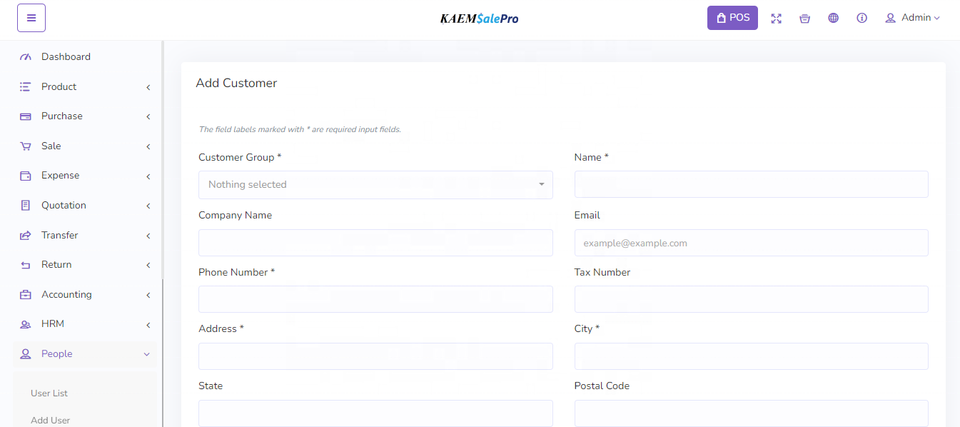
Task: Click the Expense wallet icon
Action: click(x=25, y=176)
